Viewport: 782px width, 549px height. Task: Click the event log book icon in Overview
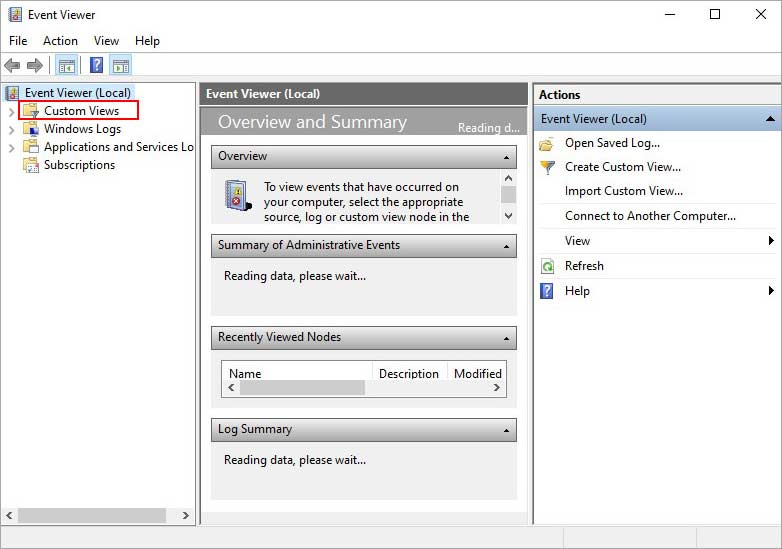pyautogui.click(x=237, y=195)
